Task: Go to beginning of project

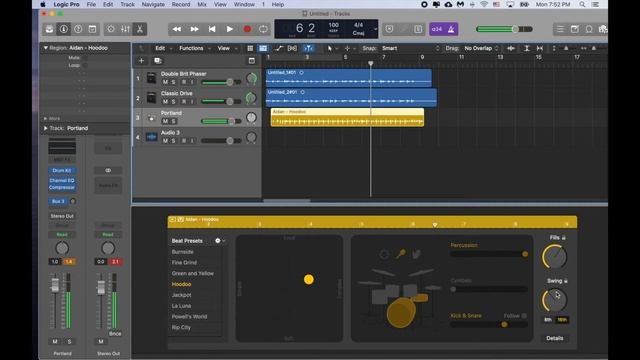Action: [x=212, y=29]
